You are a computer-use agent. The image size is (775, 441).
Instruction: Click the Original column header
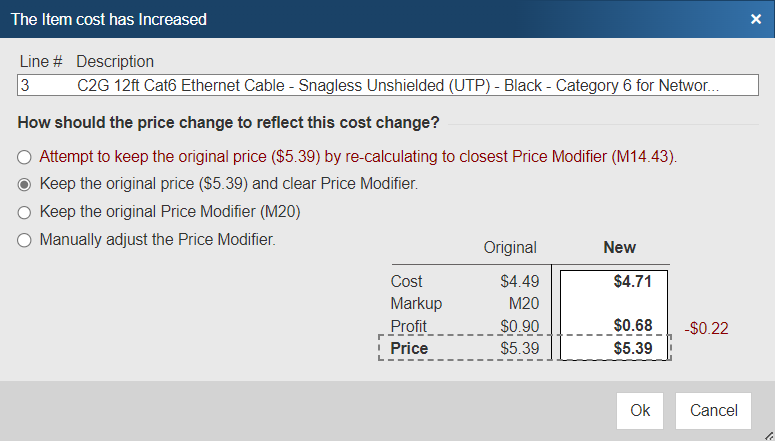click(510, 247)
